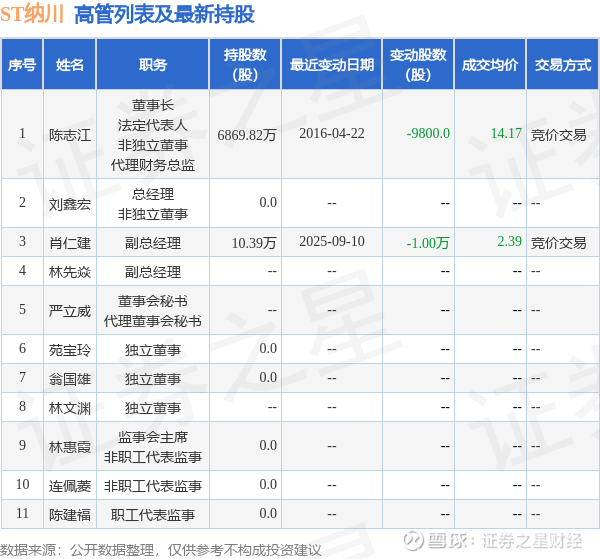
Task: Click the name 林惠霞 in row 9
Action: 70,446
